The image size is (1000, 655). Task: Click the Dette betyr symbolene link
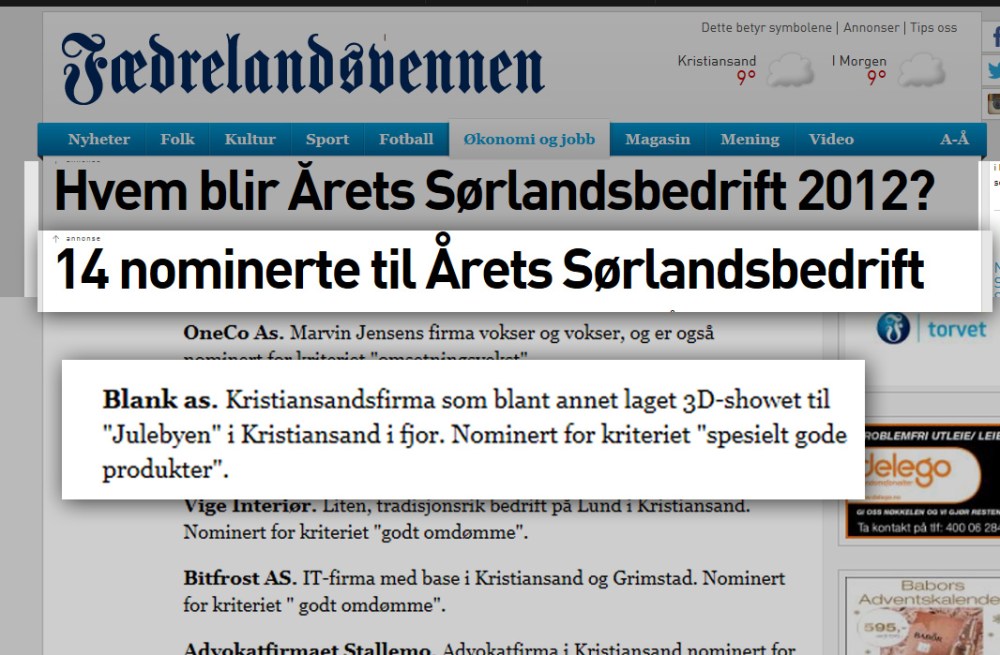(768, 28)
